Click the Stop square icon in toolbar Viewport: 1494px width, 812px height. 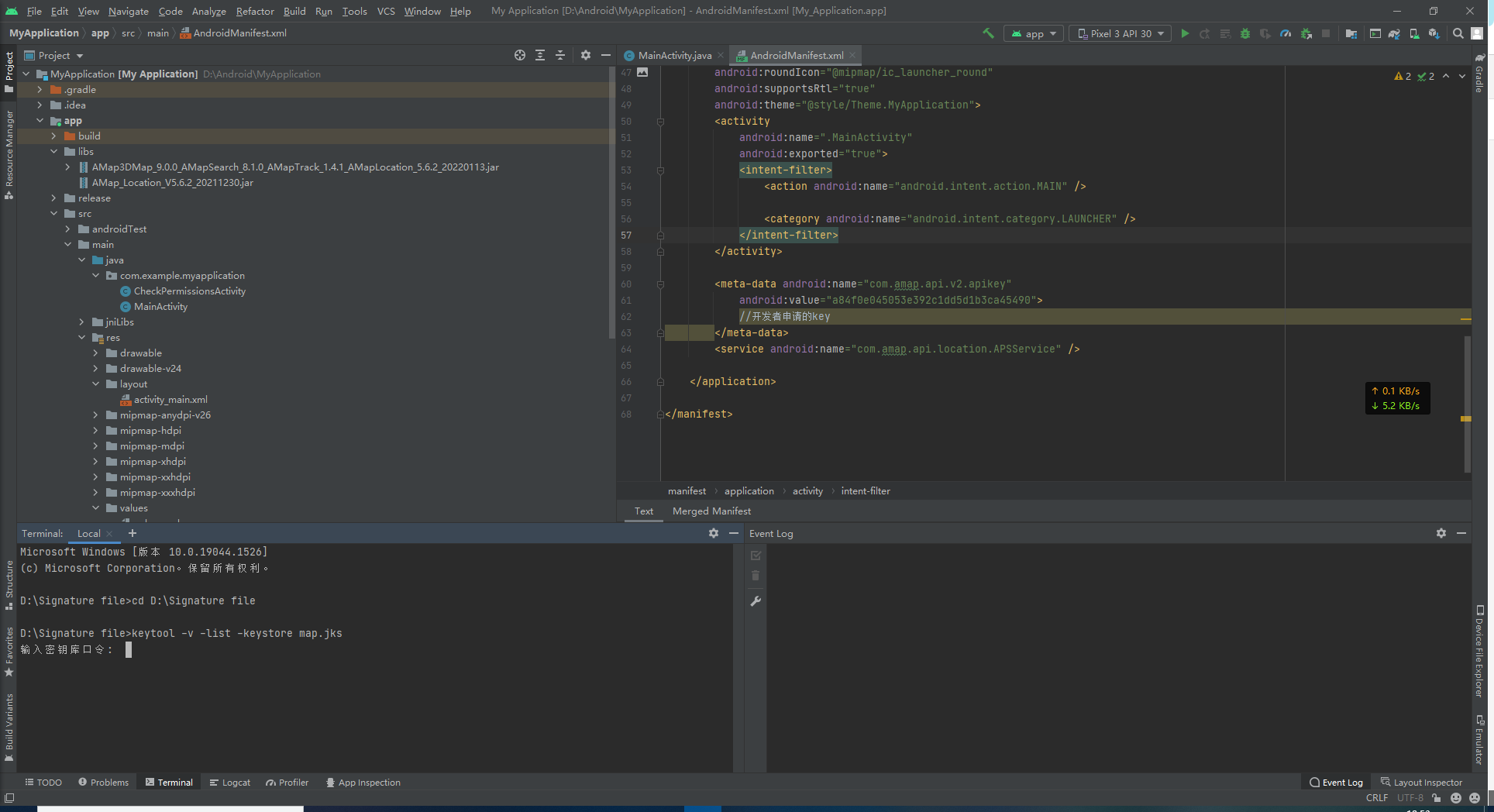click(x=1326, y=33)
